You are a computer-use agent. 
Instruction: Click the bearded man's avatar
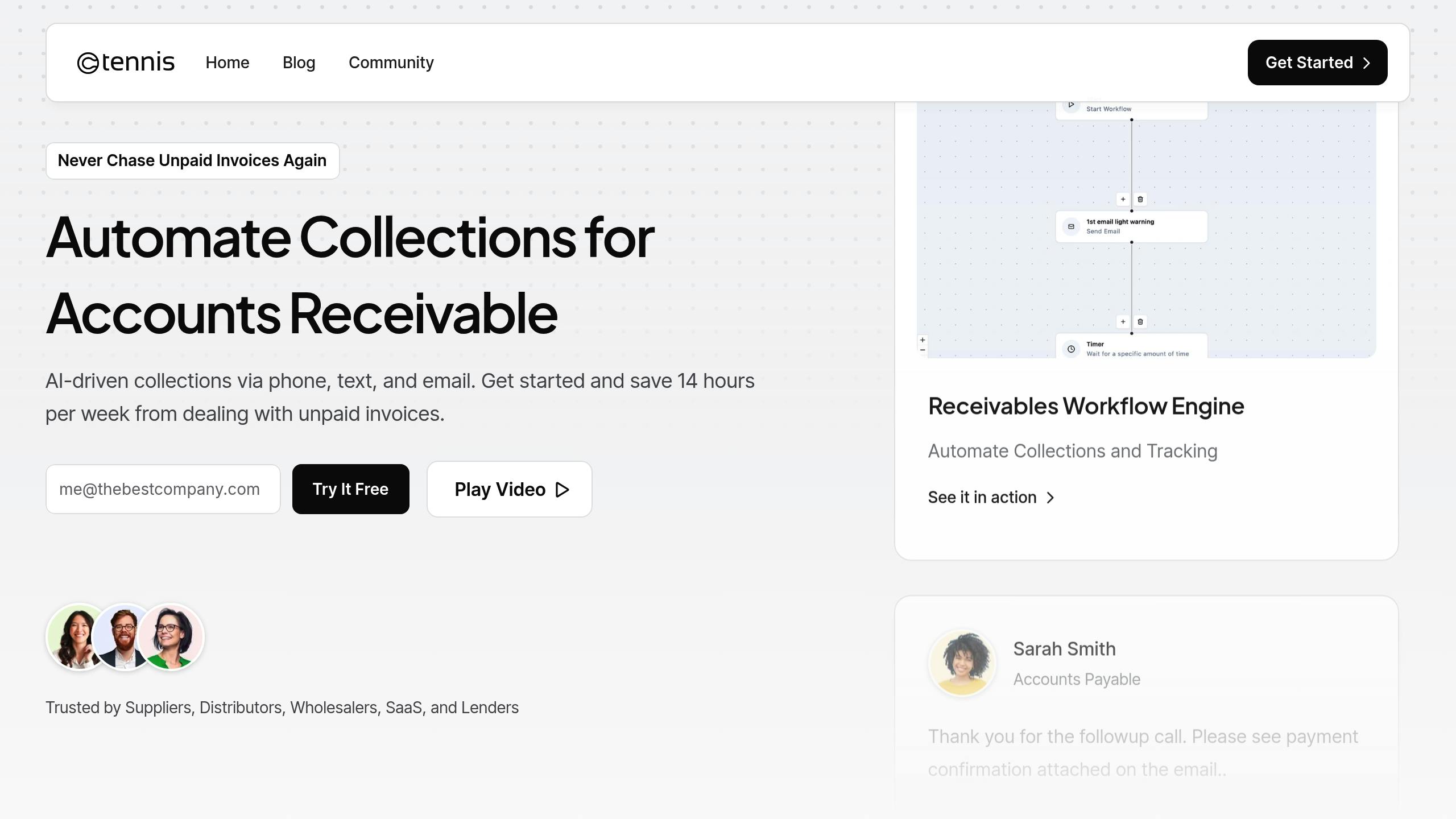[x=125, y=637]
